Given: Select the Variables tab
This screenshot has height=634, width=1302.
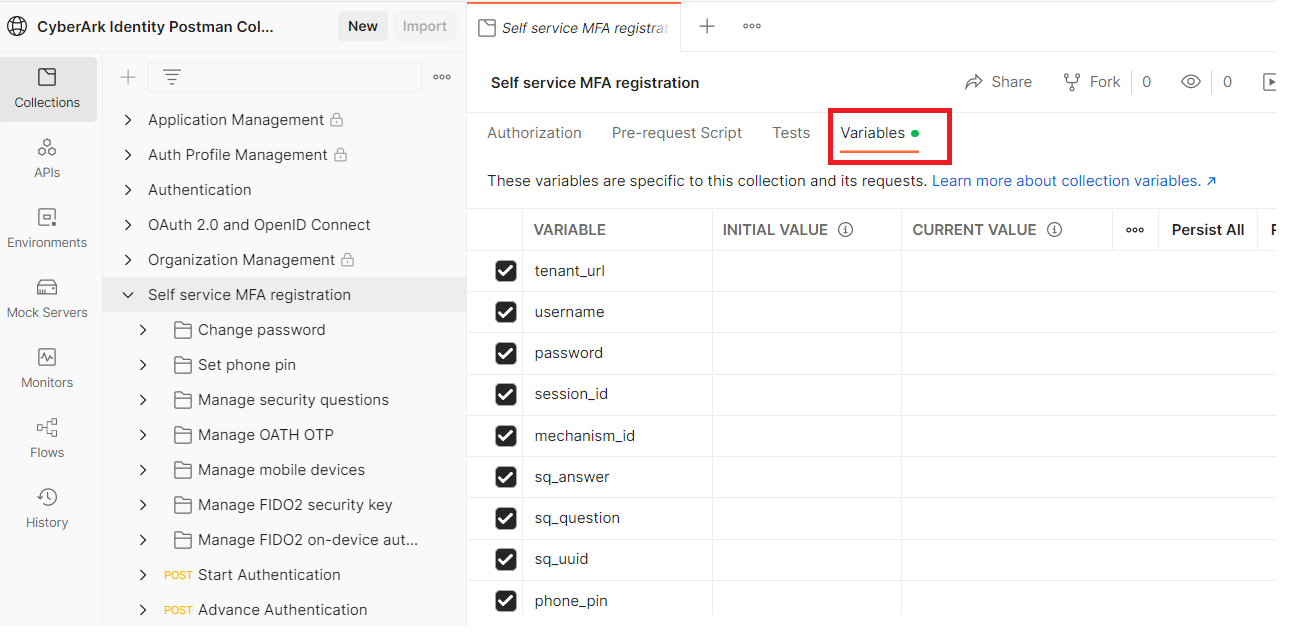Looking at the screenshot, I should click(879, 133).
